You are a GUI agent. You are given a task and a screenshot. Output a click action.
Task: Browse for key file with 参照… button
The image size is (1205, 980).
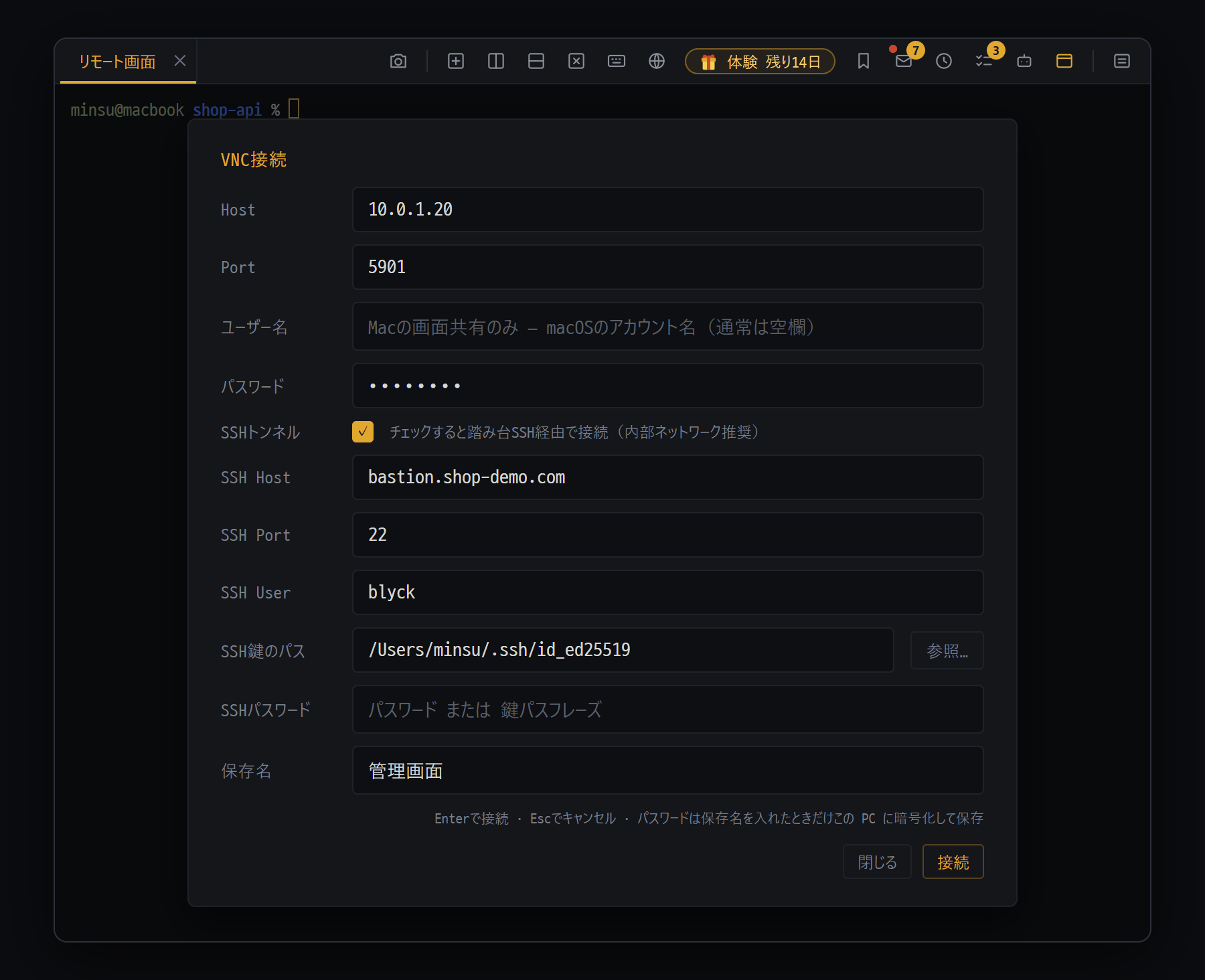click(x=947, y=650)
